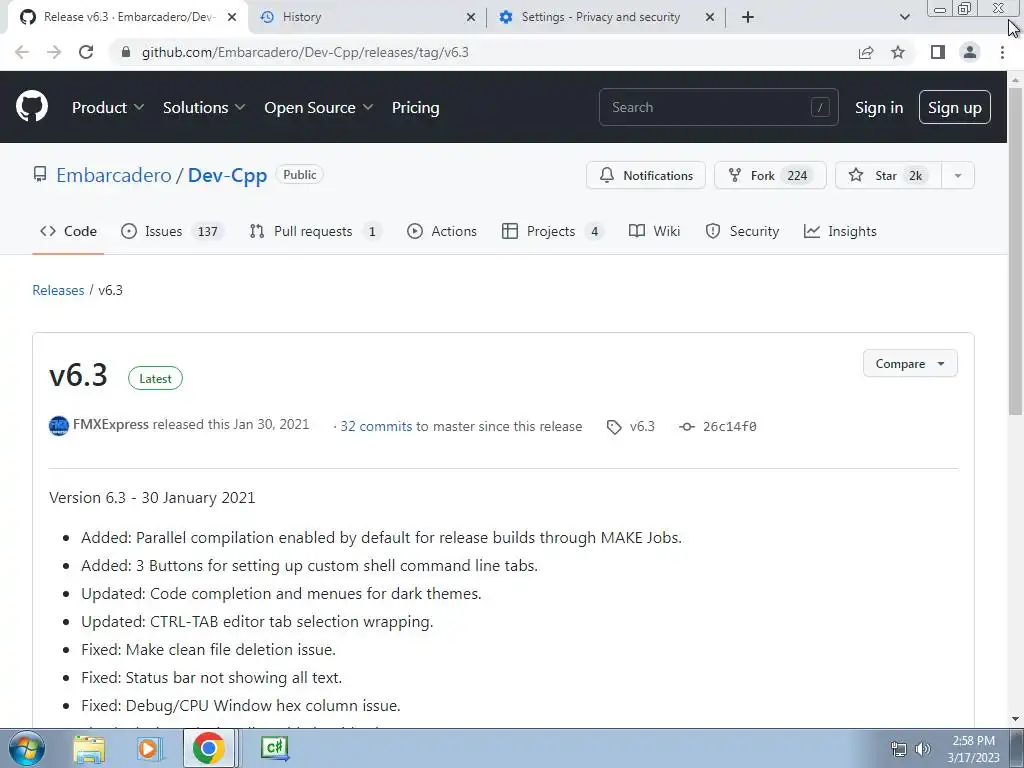Viewport: 1024px width, 768px height.
Task: Click Sign in link
Action: [x=879, y=107]
